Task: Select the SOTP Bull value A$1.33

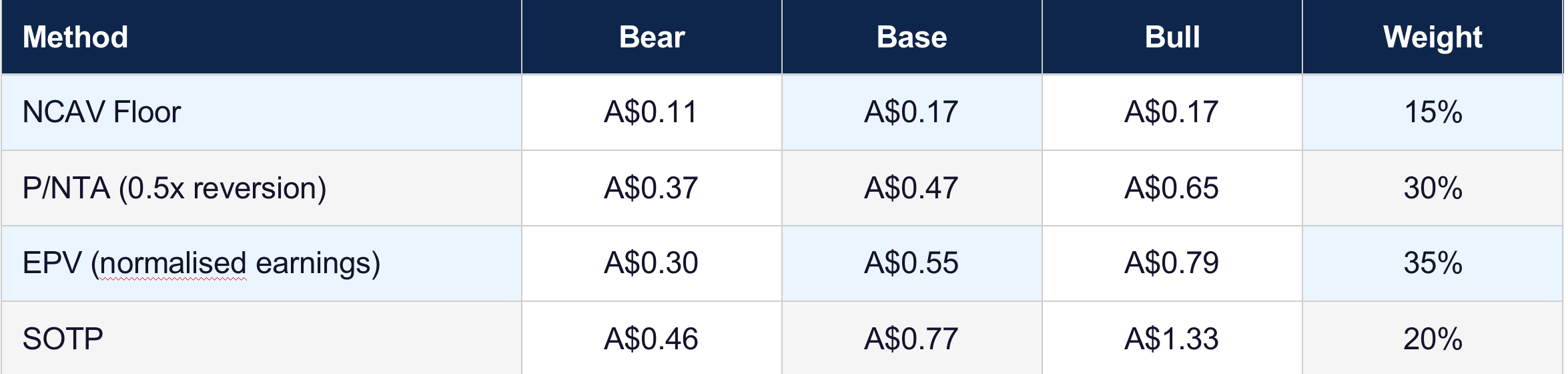Action: click(x=1172, y=339)
